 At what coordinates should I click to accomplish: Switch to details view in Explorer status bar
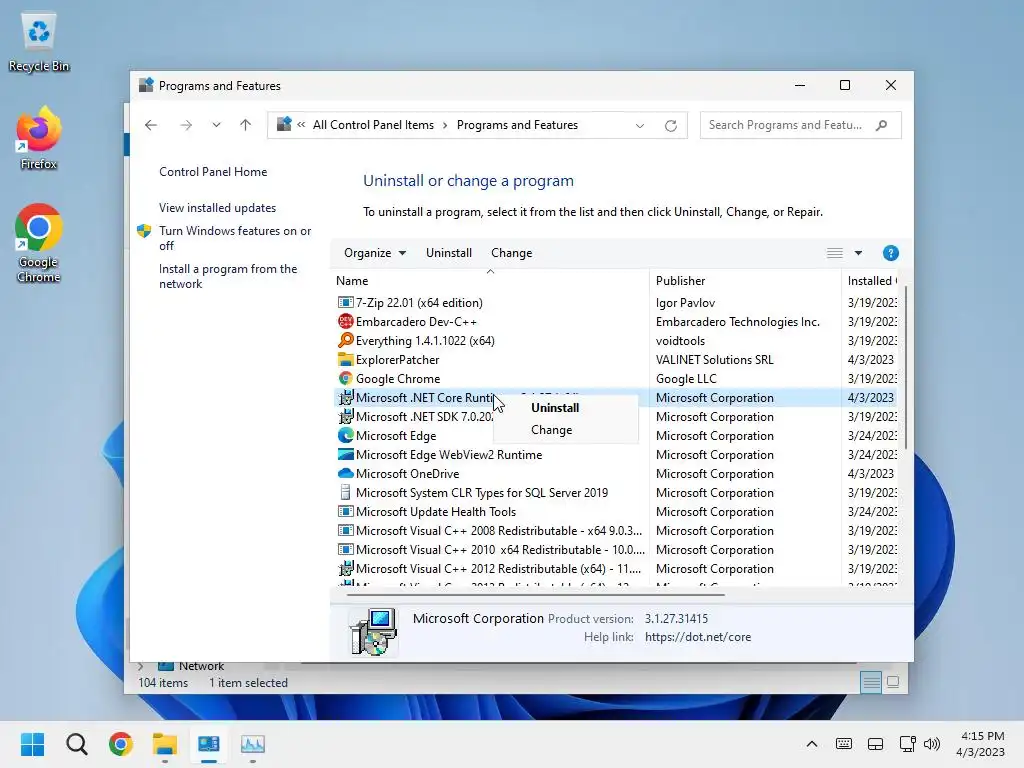(x=871, y=682)
